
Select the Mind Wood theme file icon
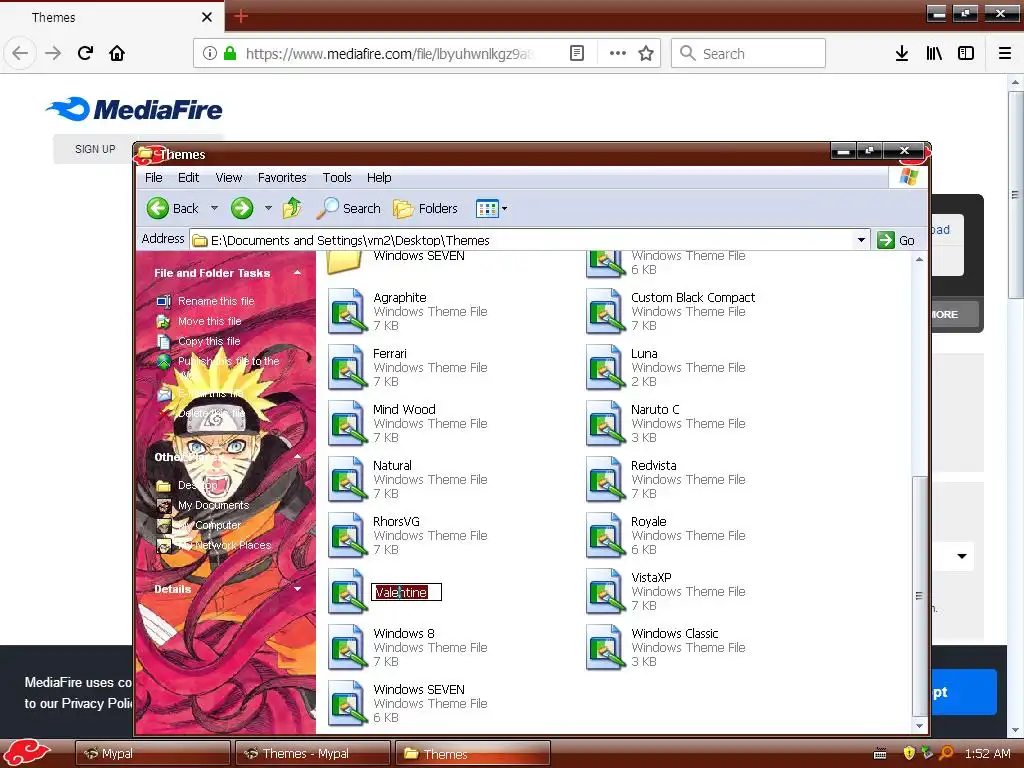347,424
